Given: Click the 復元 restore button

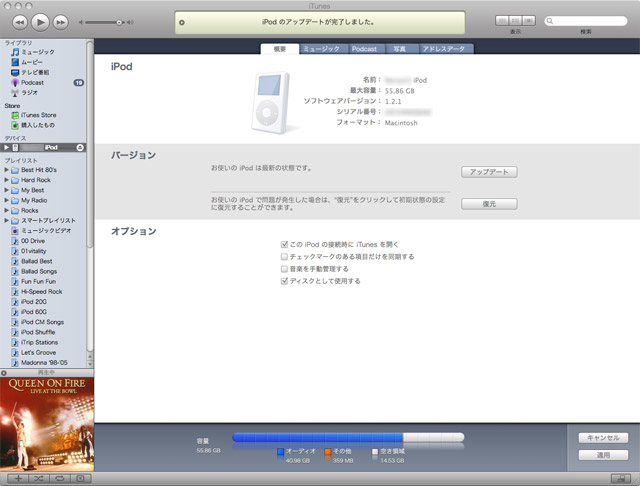Looking at the screenshot, I should (x=489, y=204).
